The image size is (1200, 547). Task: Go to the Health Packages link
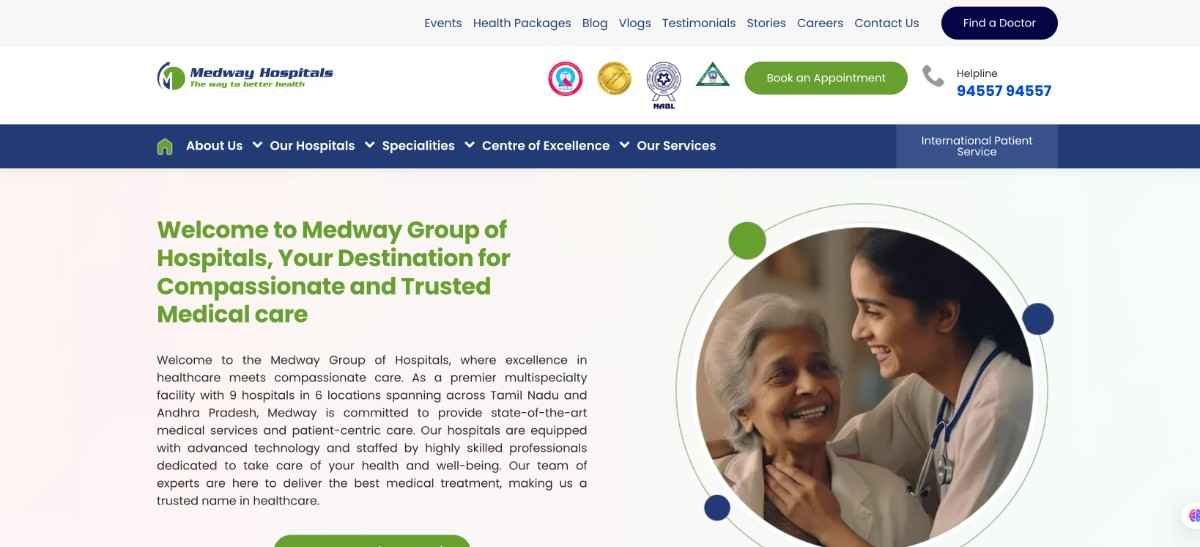pyautogui.click(x=522, y=23)
